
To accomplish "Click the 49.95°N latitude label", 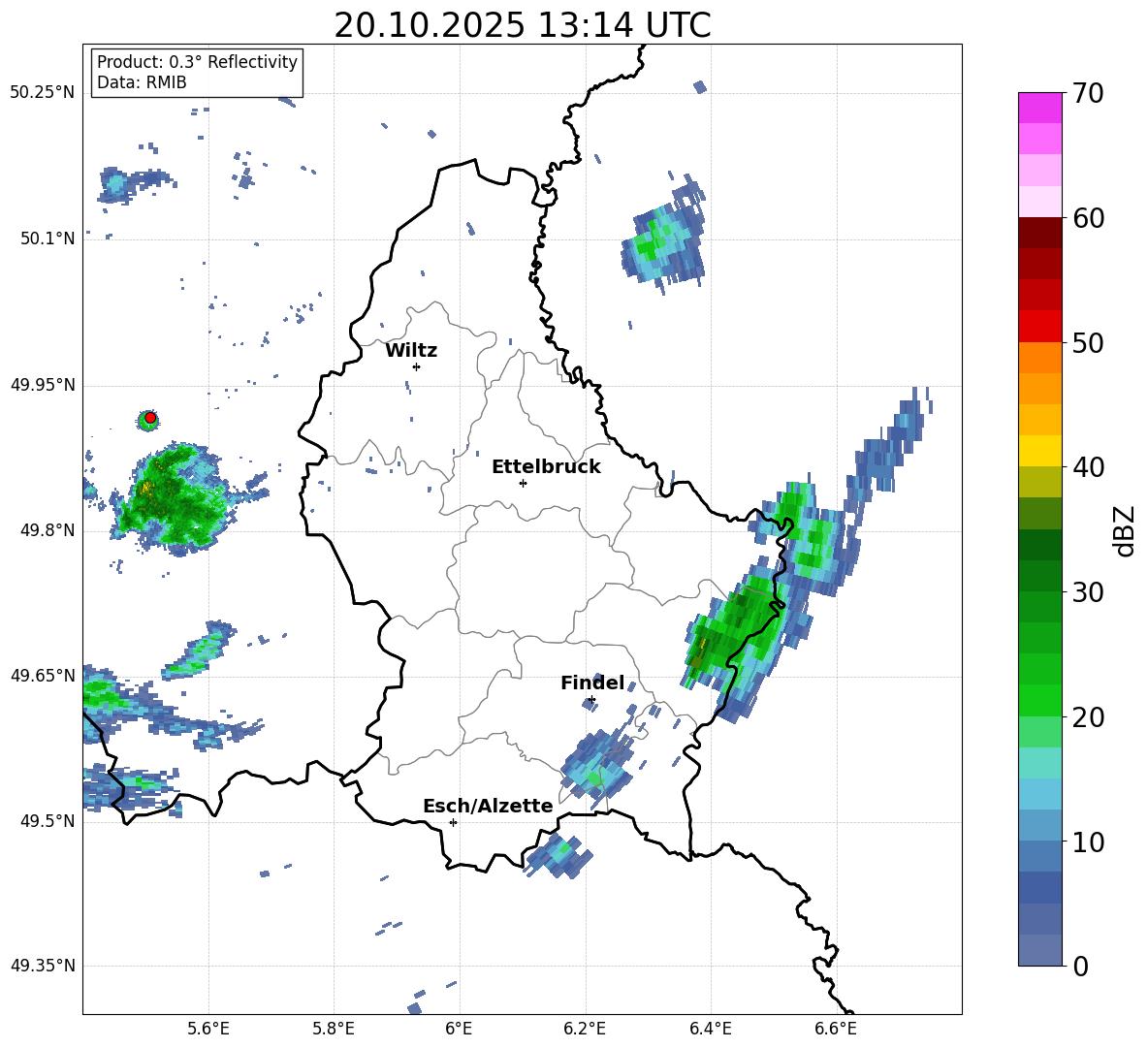I will (43, 385).
